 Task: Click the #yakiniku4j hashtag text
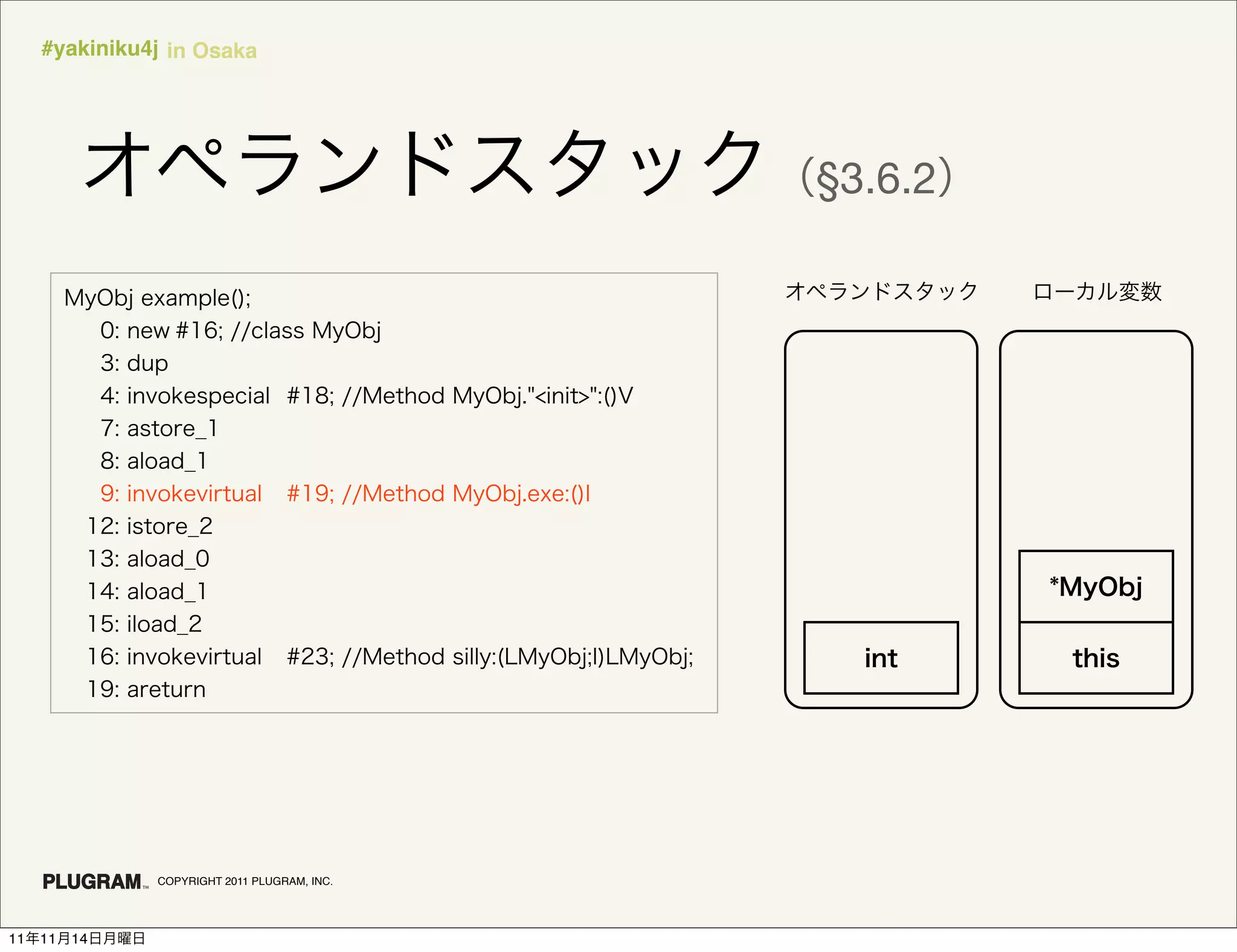pyautogui.click(x=100, y=48)
